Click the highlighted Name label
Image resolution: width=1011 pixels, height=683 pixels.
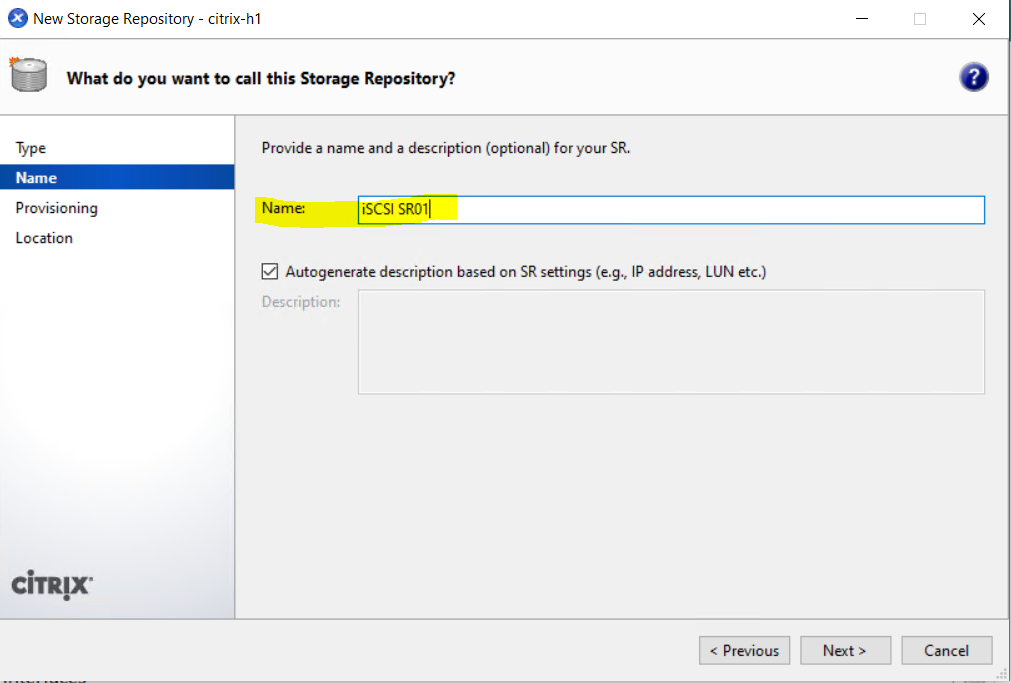(x=283, y=208)
